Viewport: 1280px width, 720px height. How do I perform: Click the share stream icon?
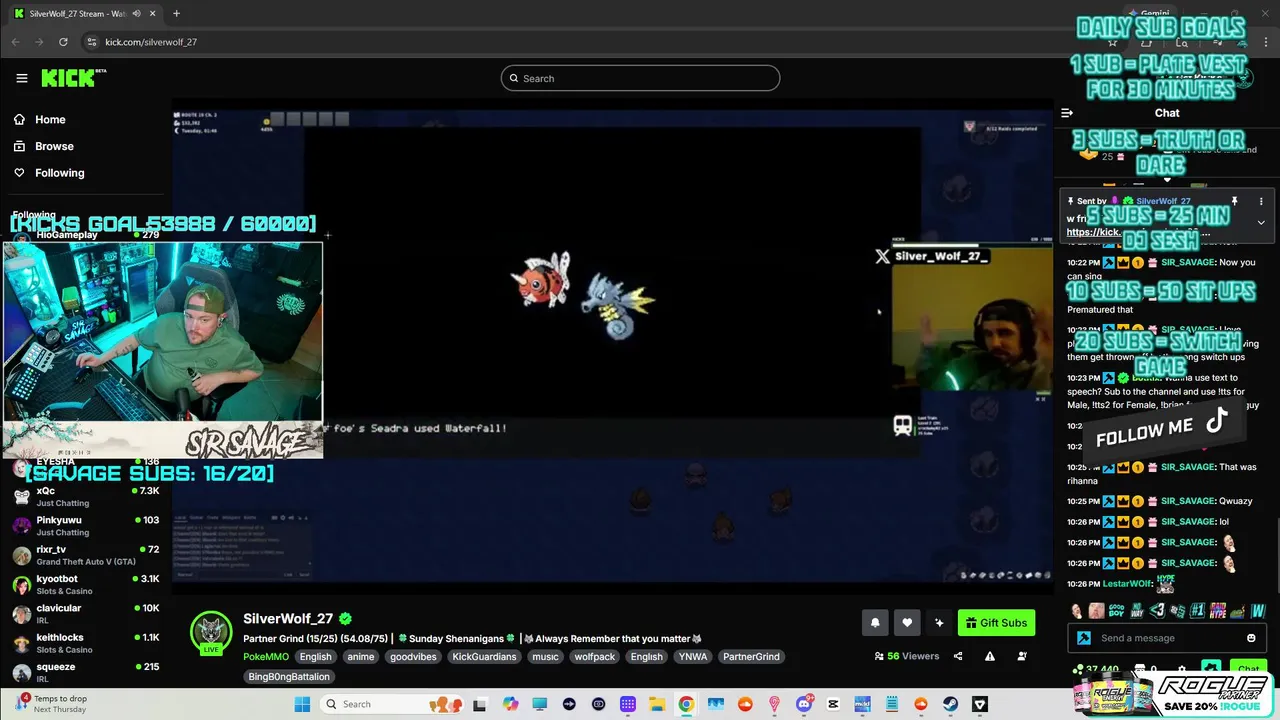click(x=958, y=657)
